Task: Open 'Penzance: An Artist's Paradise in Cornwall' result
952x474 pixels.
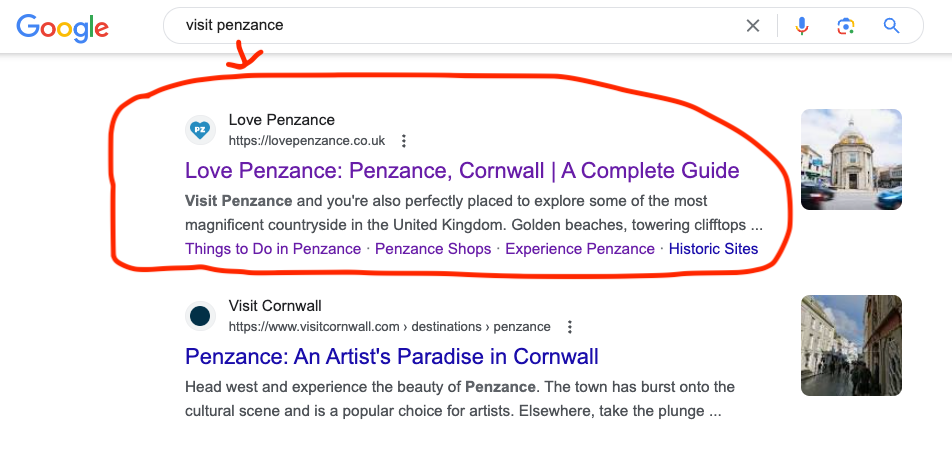Action: [x=392, y=356]
